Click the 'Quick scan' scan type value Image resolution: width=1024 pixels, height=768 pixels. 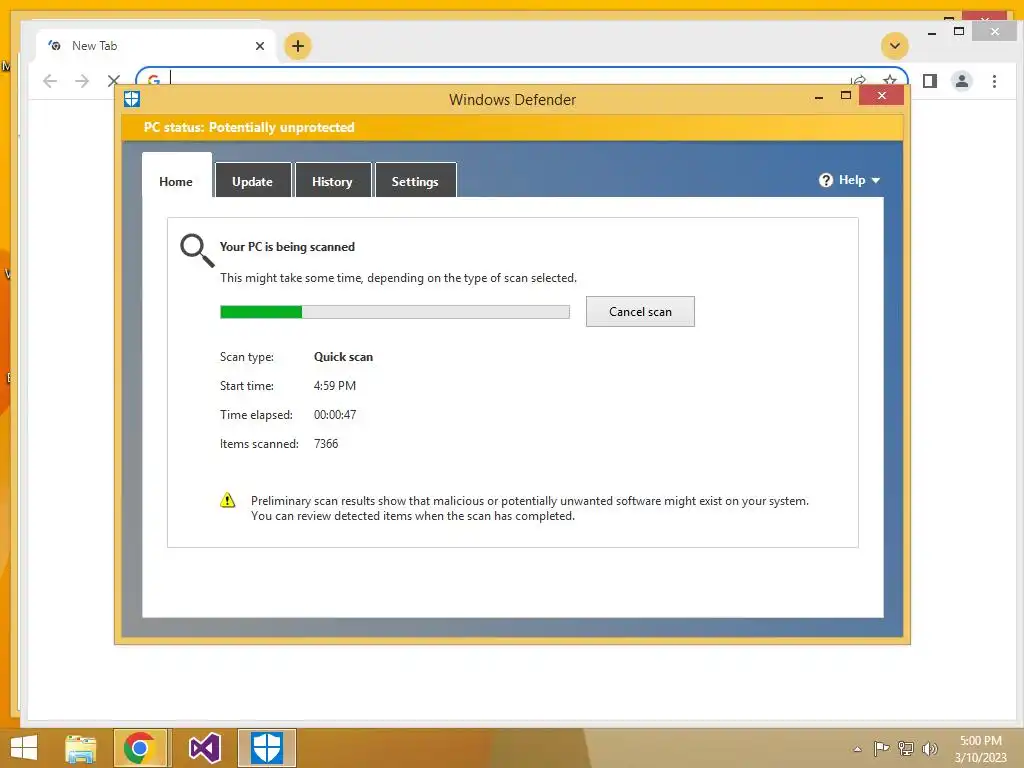click(343, 357)
